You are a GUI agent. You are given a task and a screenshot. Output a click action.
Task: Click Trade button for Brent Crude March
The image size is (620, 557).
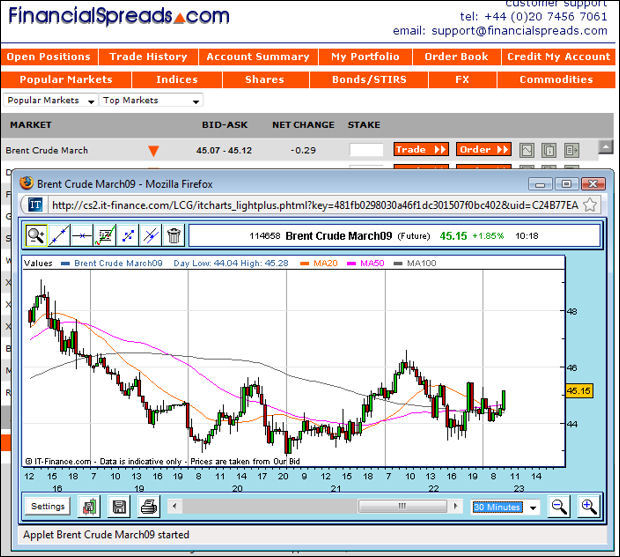tap(421, 150)
